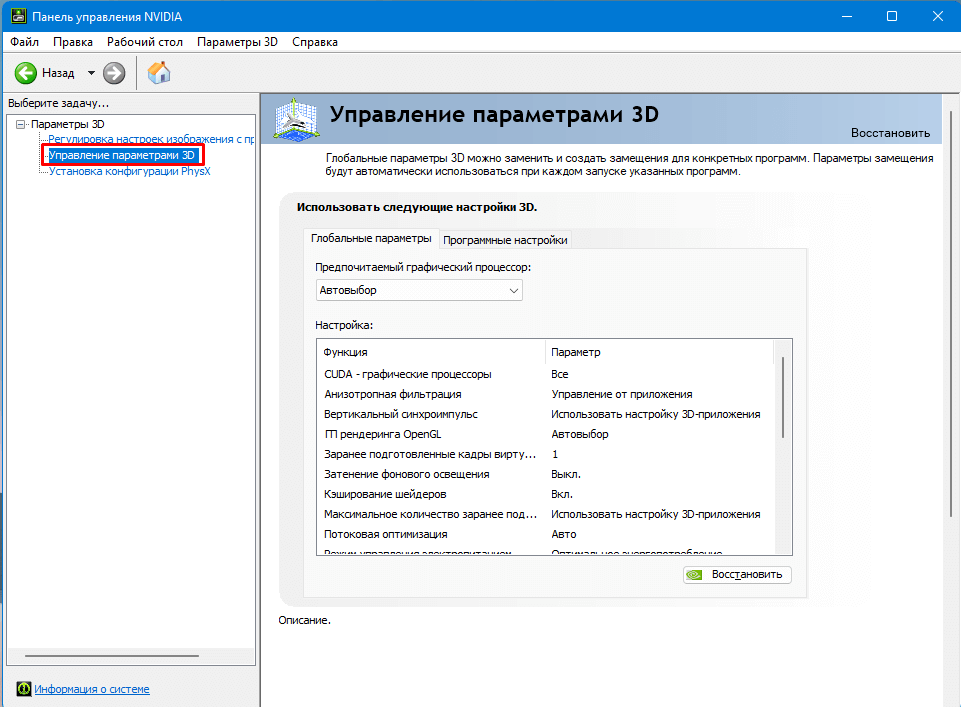961x707 pixels.
Task: Click the Home house icon
Action: (x=159, y=73)
